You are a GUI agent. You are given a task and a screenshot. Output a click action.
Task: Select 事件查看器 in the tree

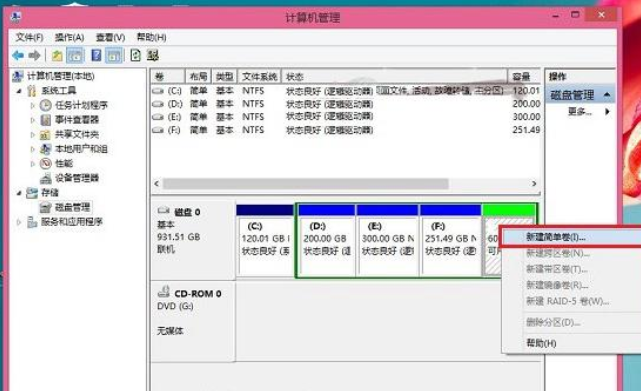coord(76,120)
